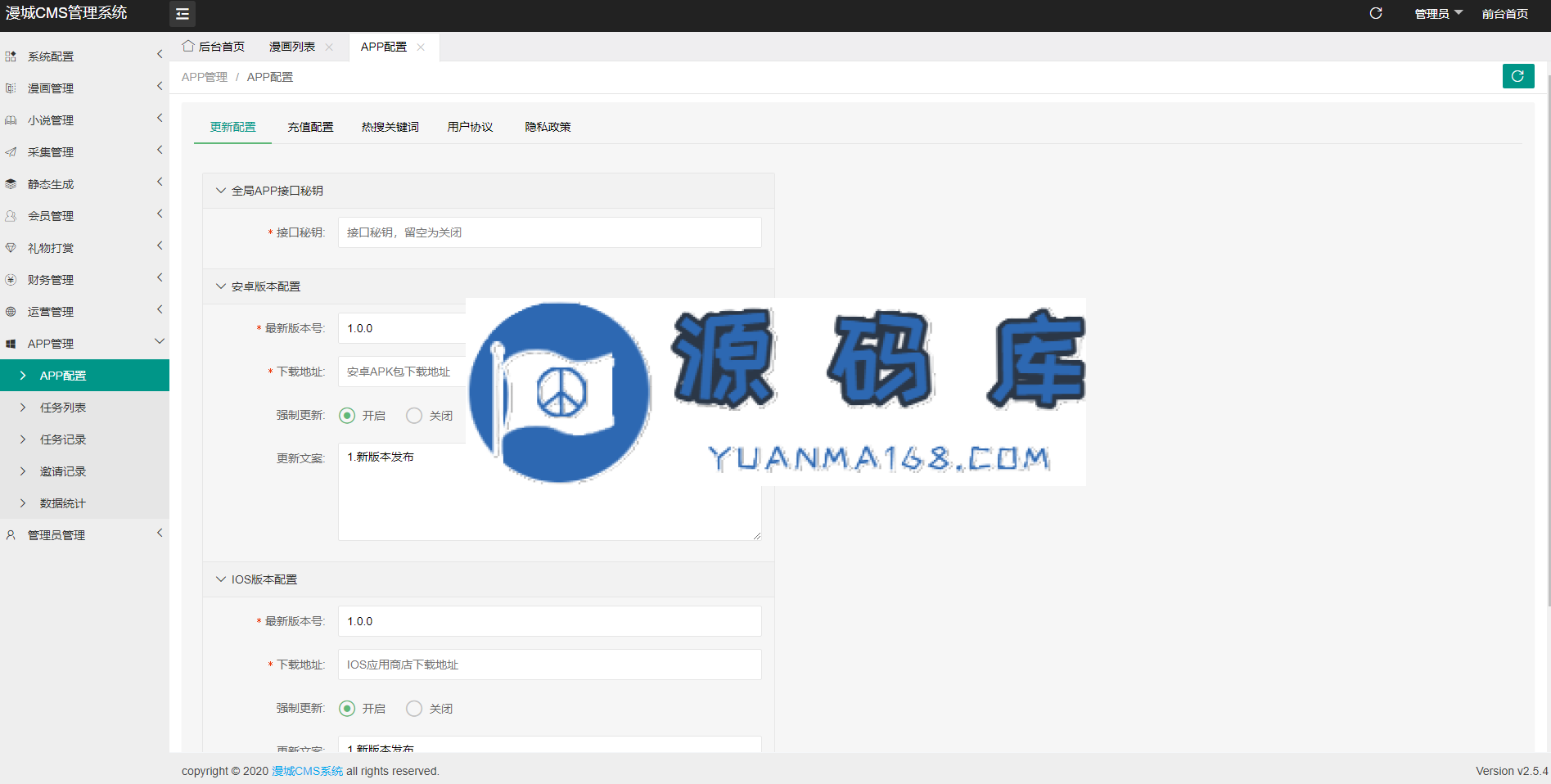Click the APP管理 breadcrumb link
Viewport: 1551px width, 784px height.
coord(205,77)
